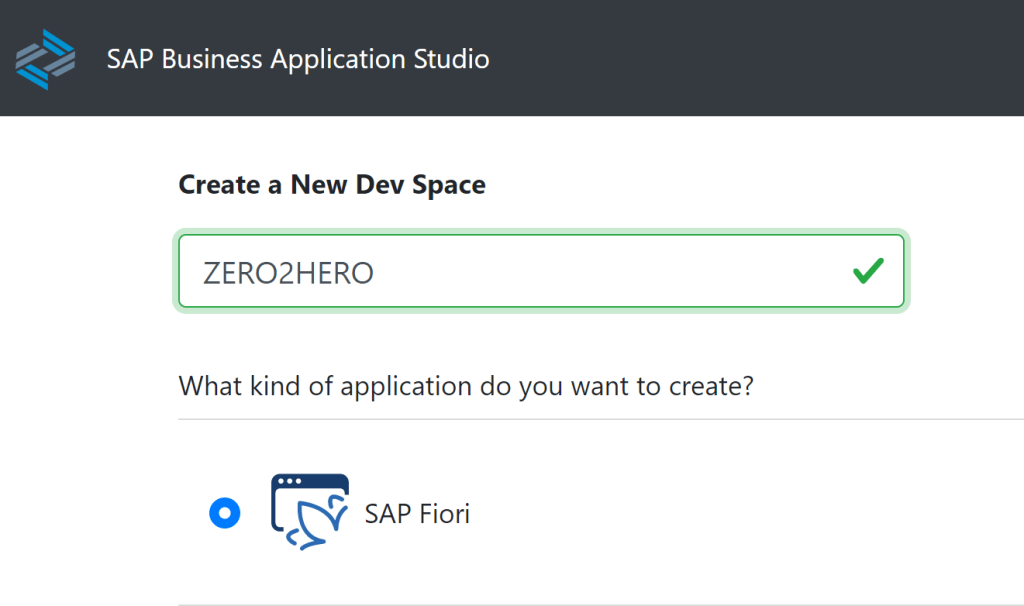Click the word application in the question
The width and height of the screenshot is (1024, 606).
[x=405, y=386]
